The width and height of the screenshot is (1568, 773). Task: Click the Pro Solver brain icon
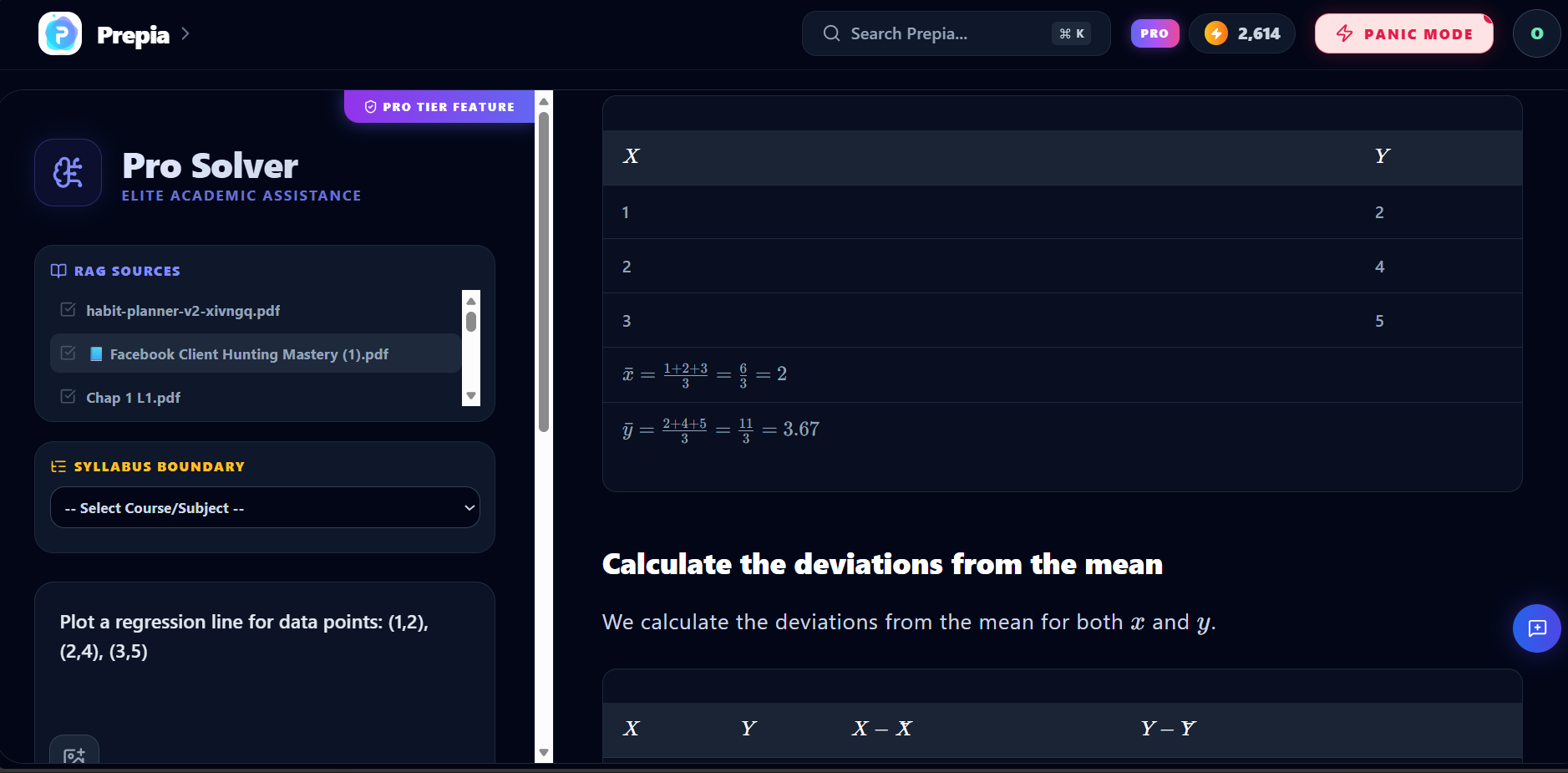pyautogui.click(x=68, y=172)
